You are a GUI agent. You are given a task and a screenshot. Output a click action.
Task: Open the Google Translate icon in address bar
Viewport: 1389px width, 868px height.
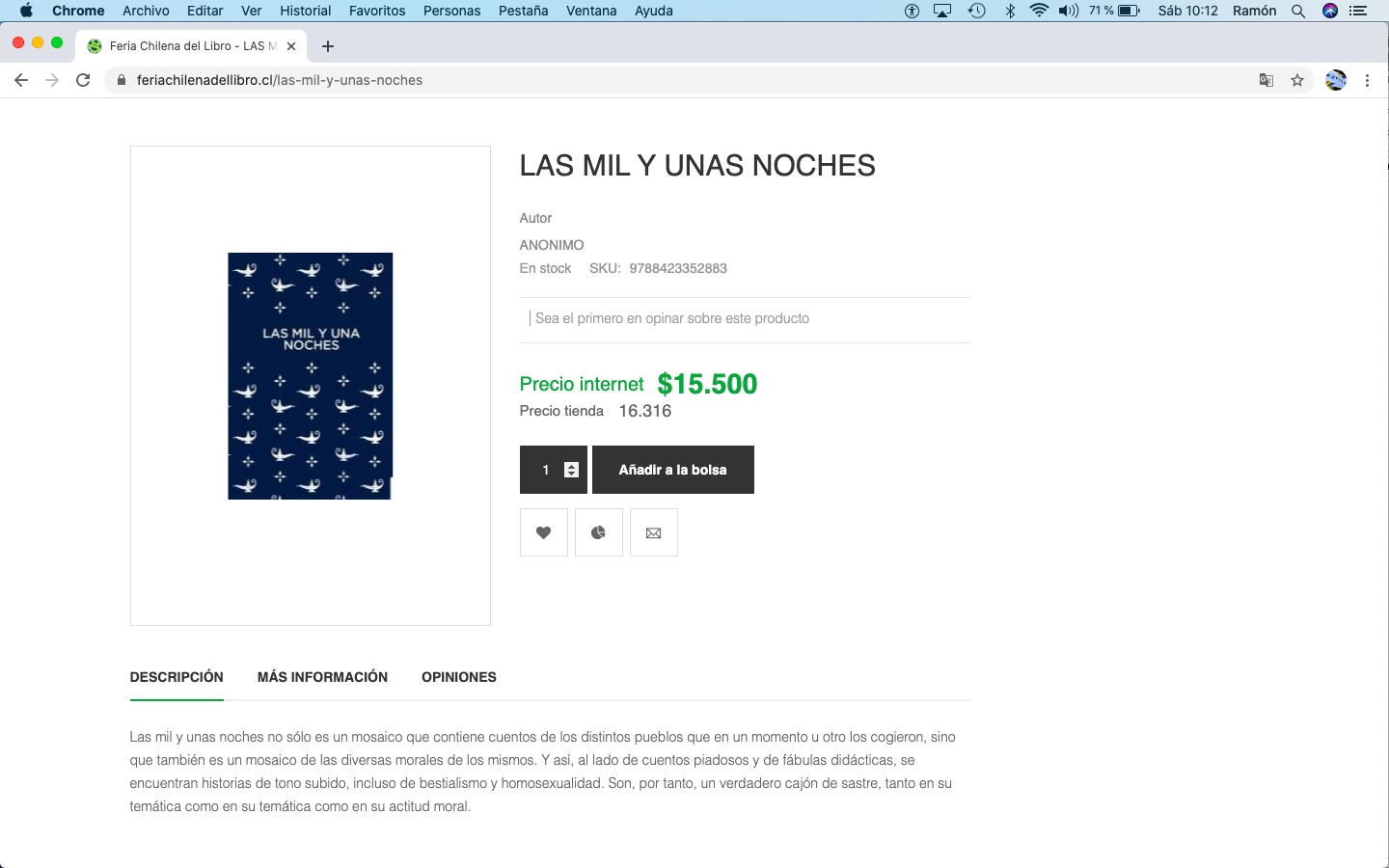[x=1266, y=80]
